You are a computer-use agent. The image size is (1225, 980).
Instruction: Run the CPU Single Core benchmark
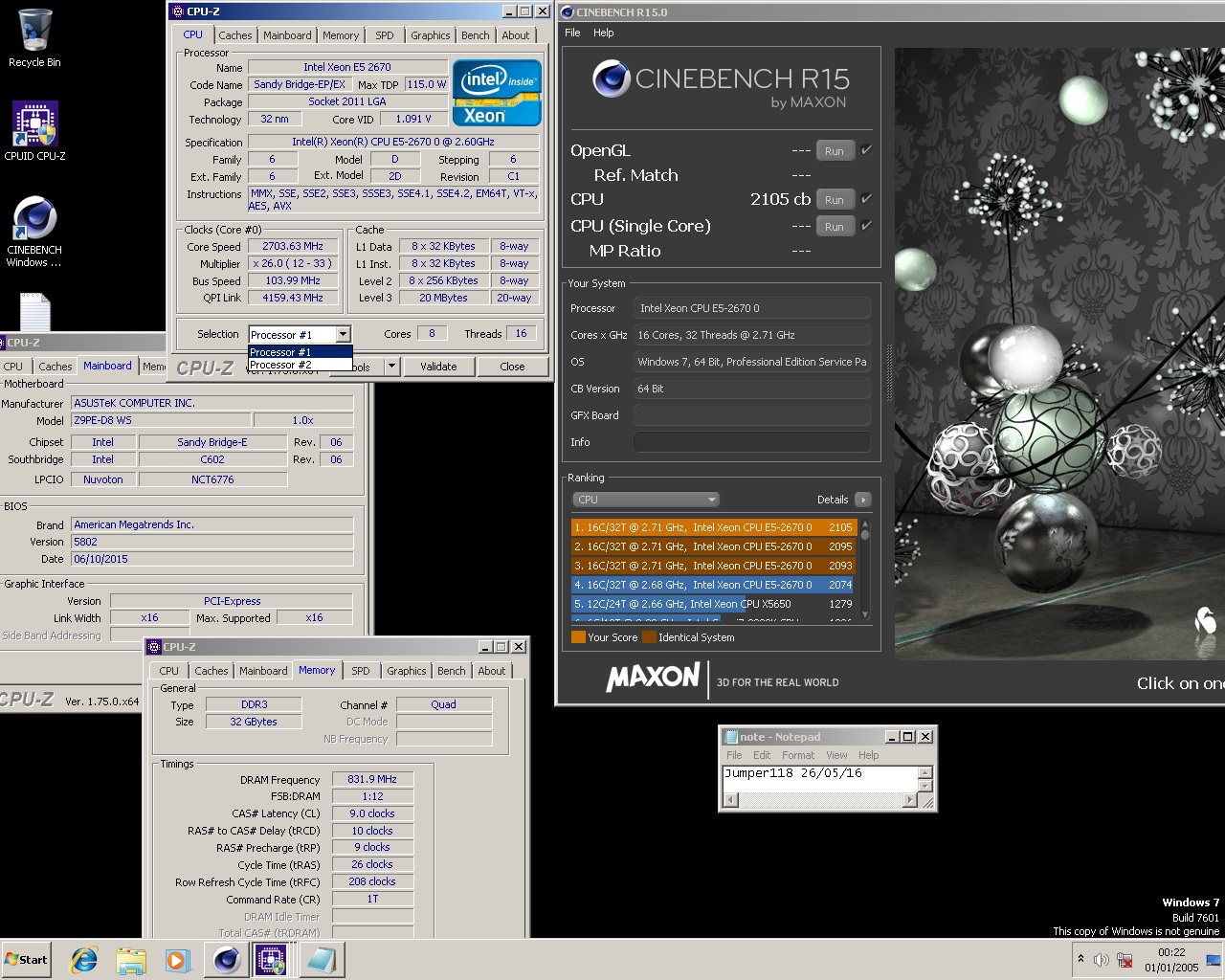pos(835,227)
